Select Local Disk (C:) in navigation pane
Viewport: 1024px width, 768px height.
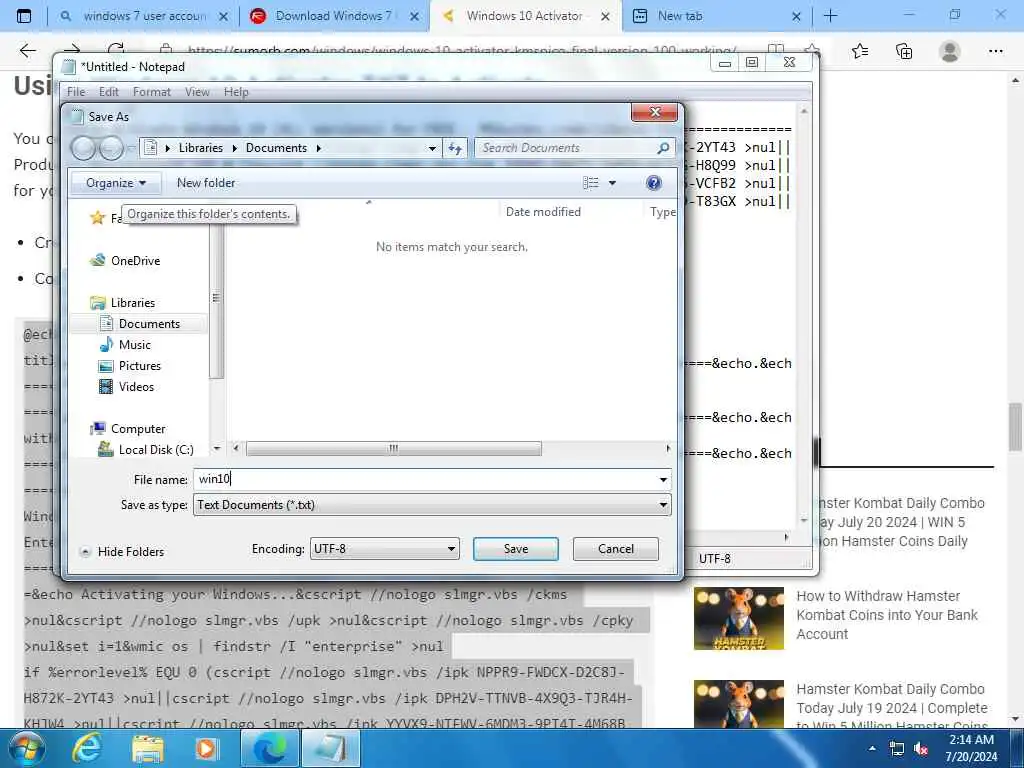pos(155,450)
